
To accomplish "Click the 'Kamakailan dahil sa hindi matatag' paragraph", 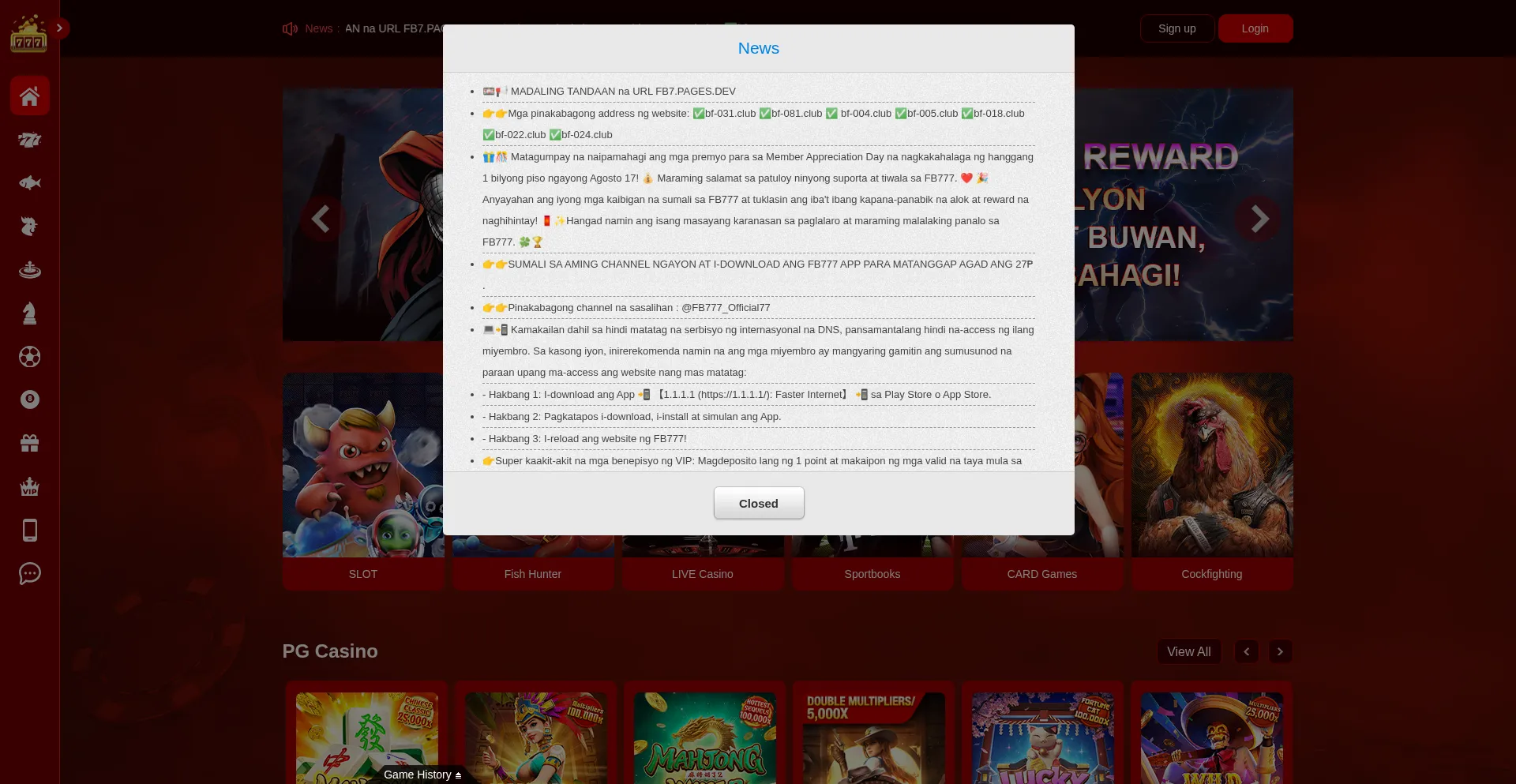I will [x=758, y=351].
